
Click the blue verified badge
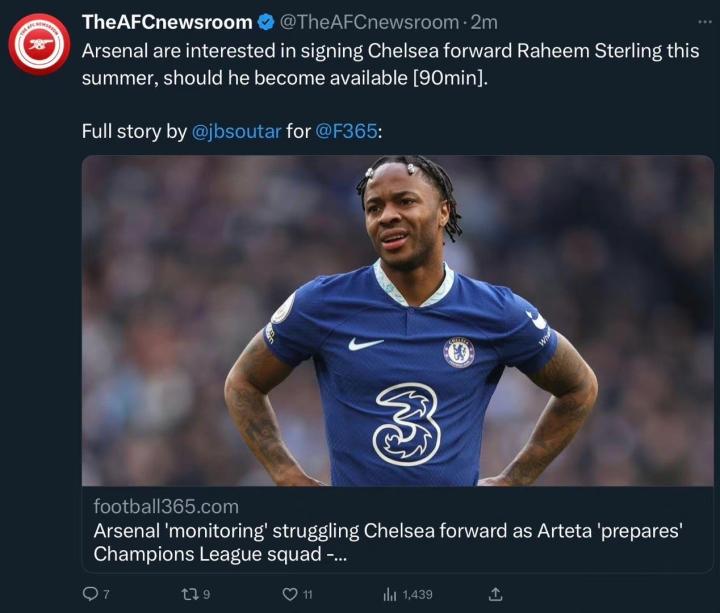point(266,22)
